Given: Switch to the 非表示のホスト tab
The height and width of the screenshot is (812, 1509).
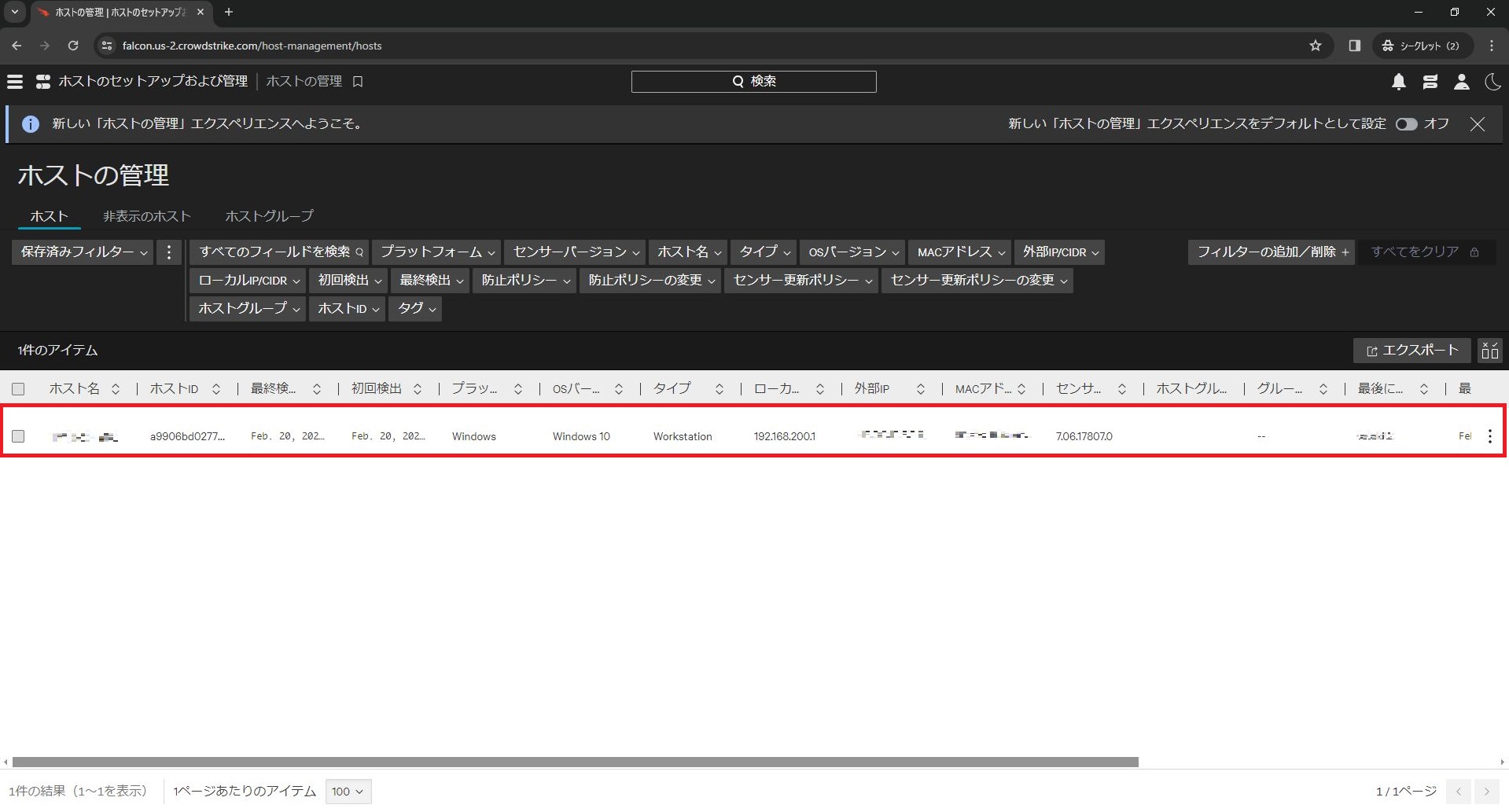Looking at the screenshot, I should click(x=146, y=215).
